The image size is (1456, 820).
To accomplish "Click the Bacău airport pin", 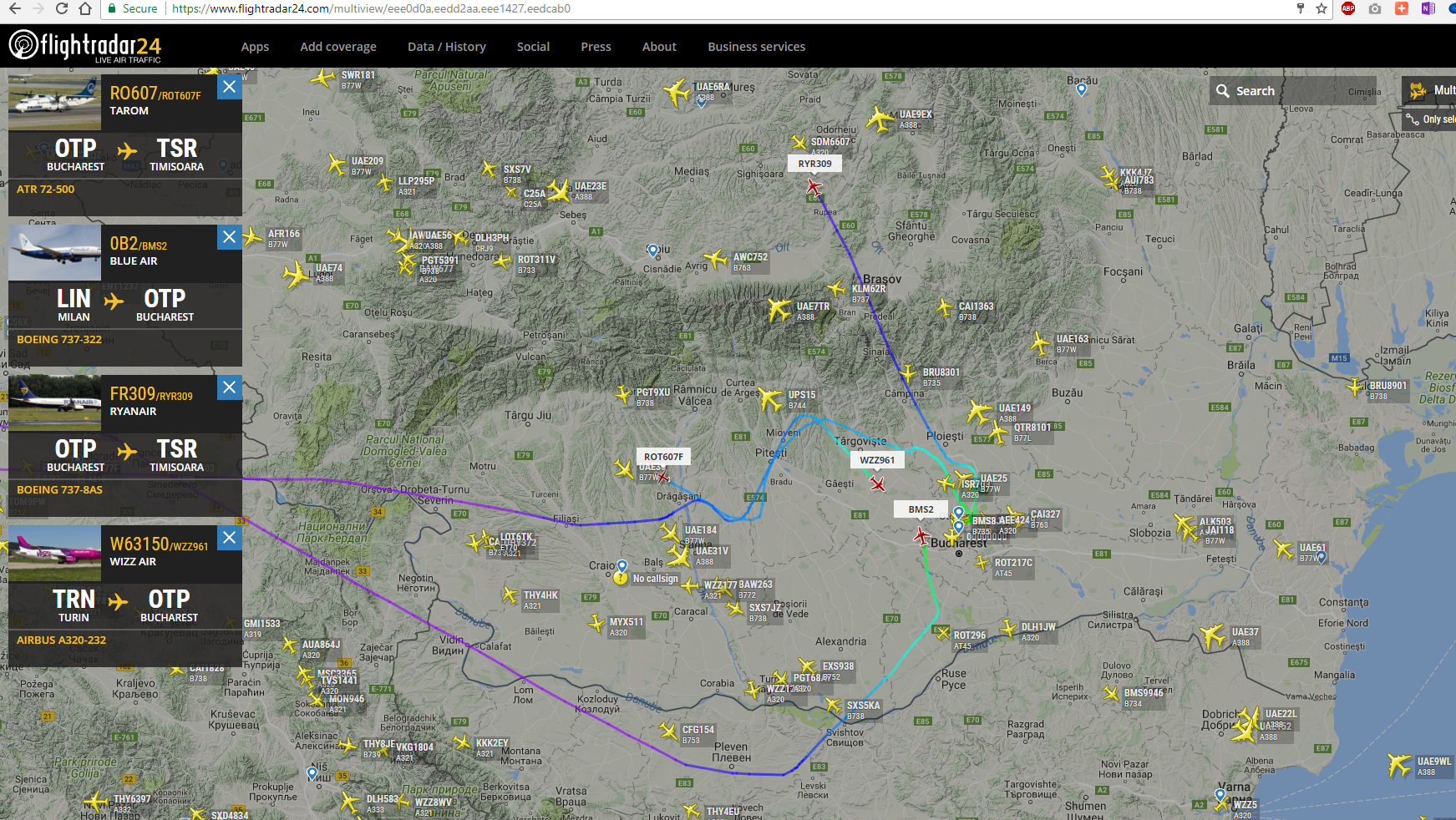I will coord(1081,89).
